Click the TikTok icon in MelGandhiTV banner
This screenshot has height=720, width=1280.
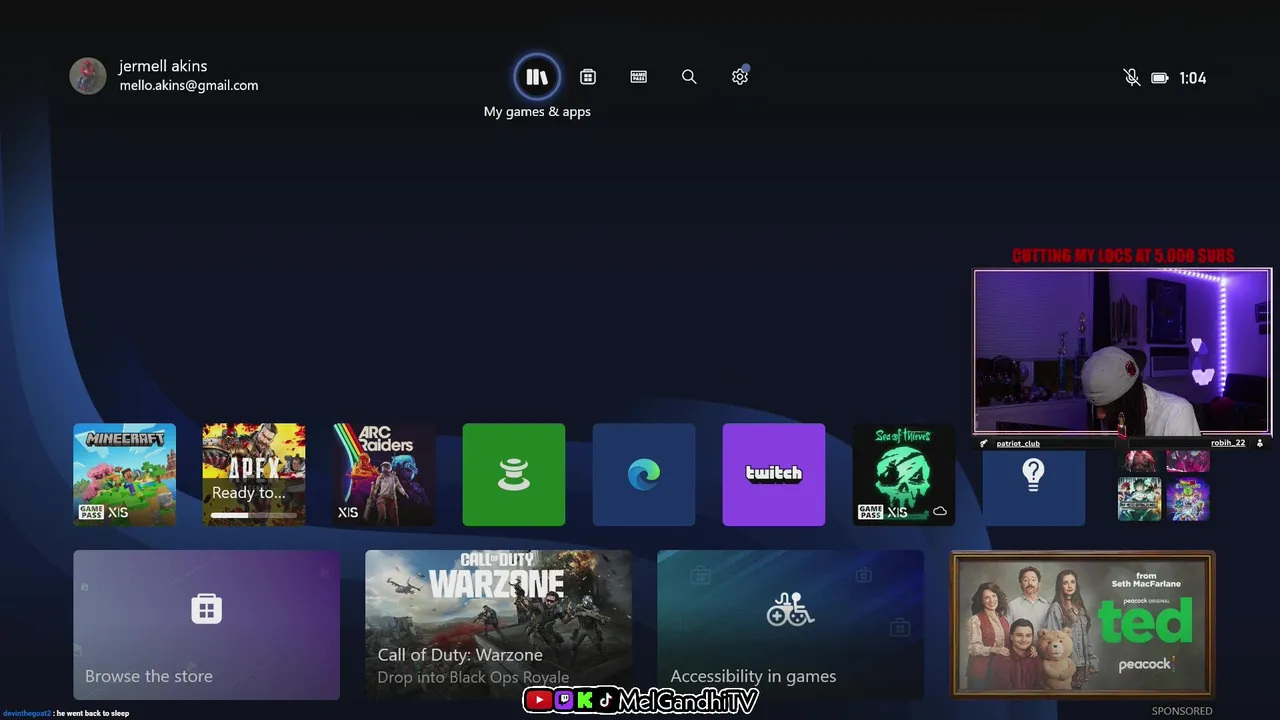(606, 701)
